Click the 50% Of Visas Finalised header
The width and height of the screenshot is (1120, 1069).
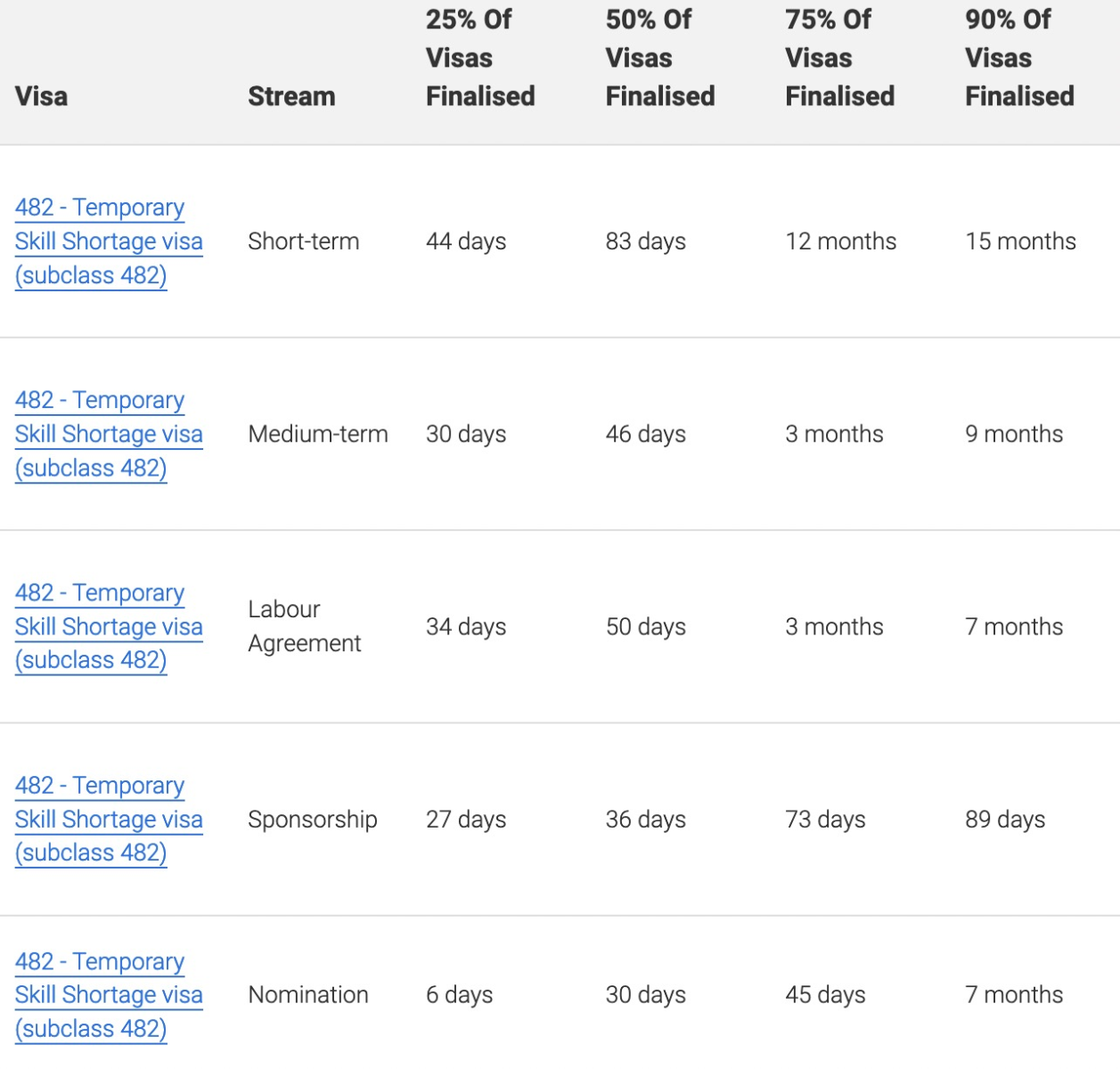(x=659, y=58)
